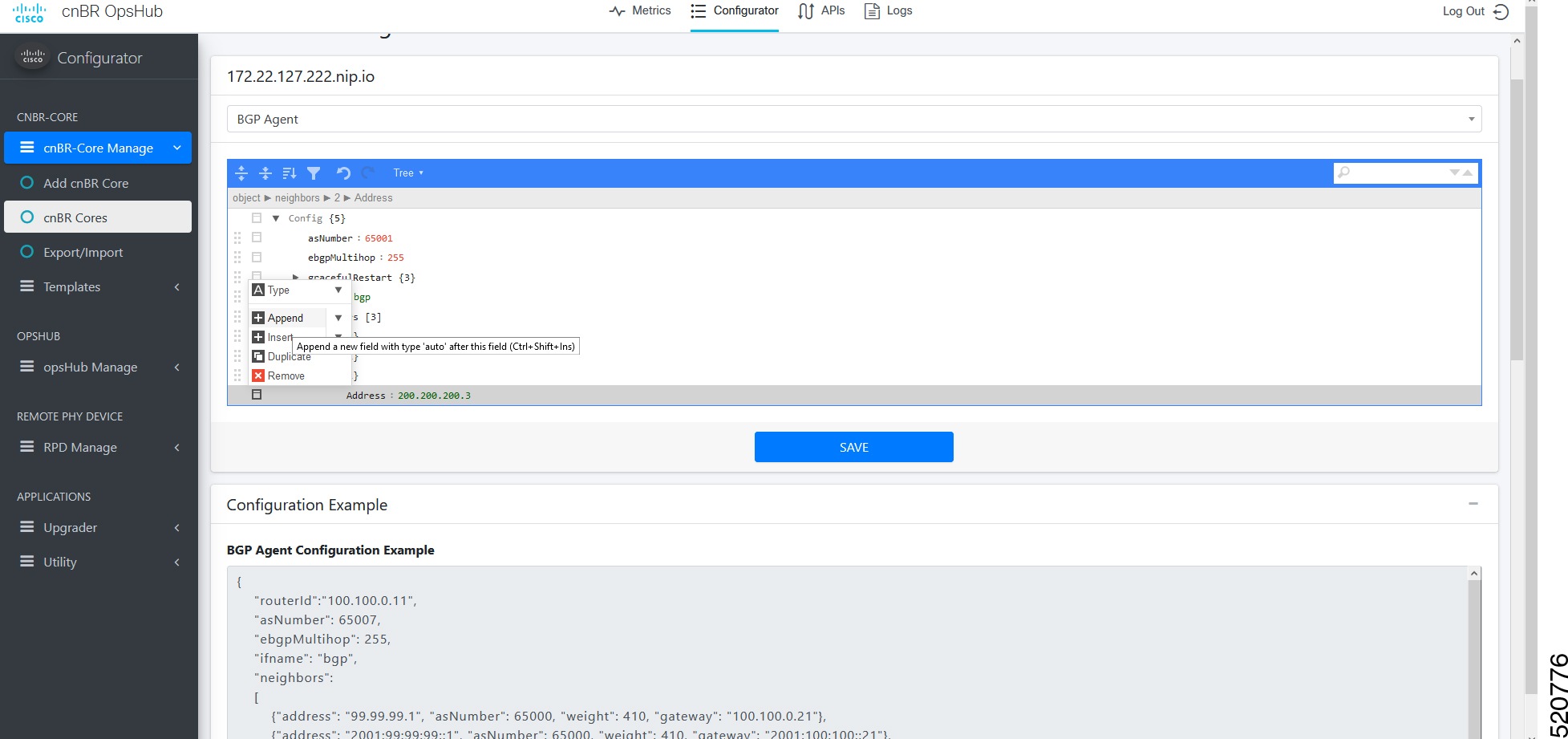Open the filter transform icon
This screenshot has height=739, width=1568.
pos(314,173)
